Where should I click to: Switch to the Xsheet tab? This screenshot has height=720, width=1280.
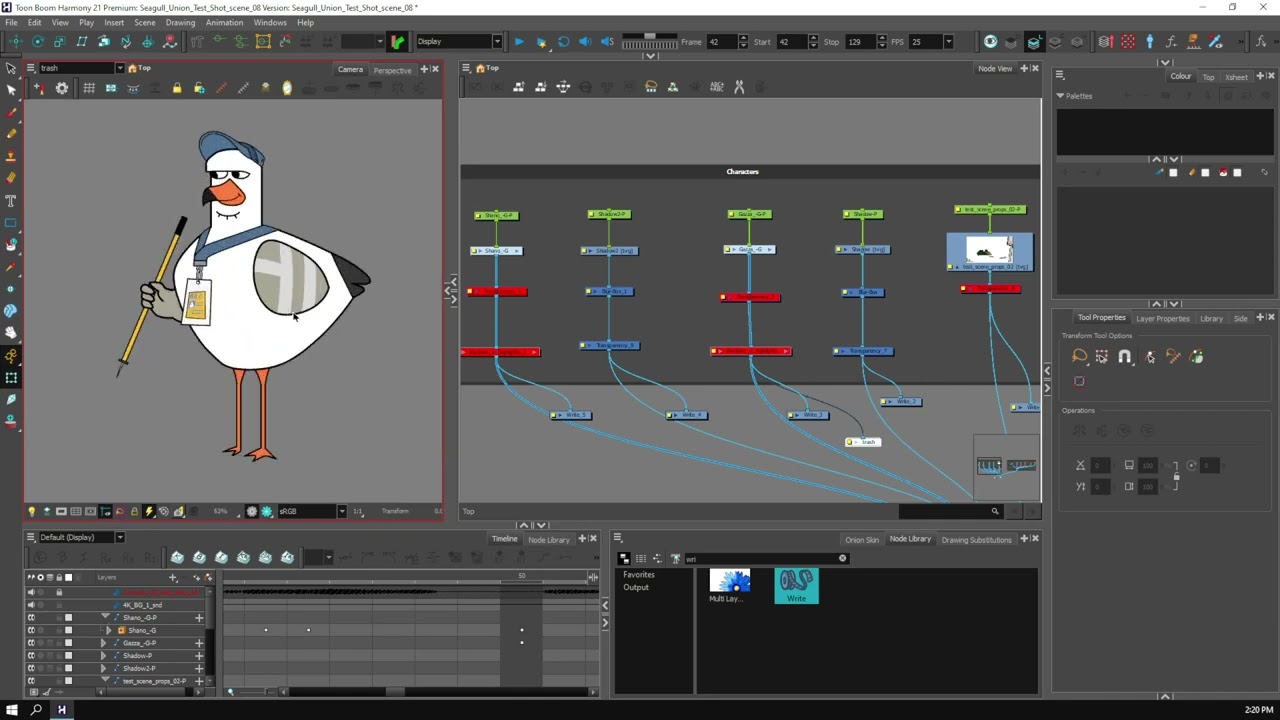pyautogui.click(x=1236, y=77)
